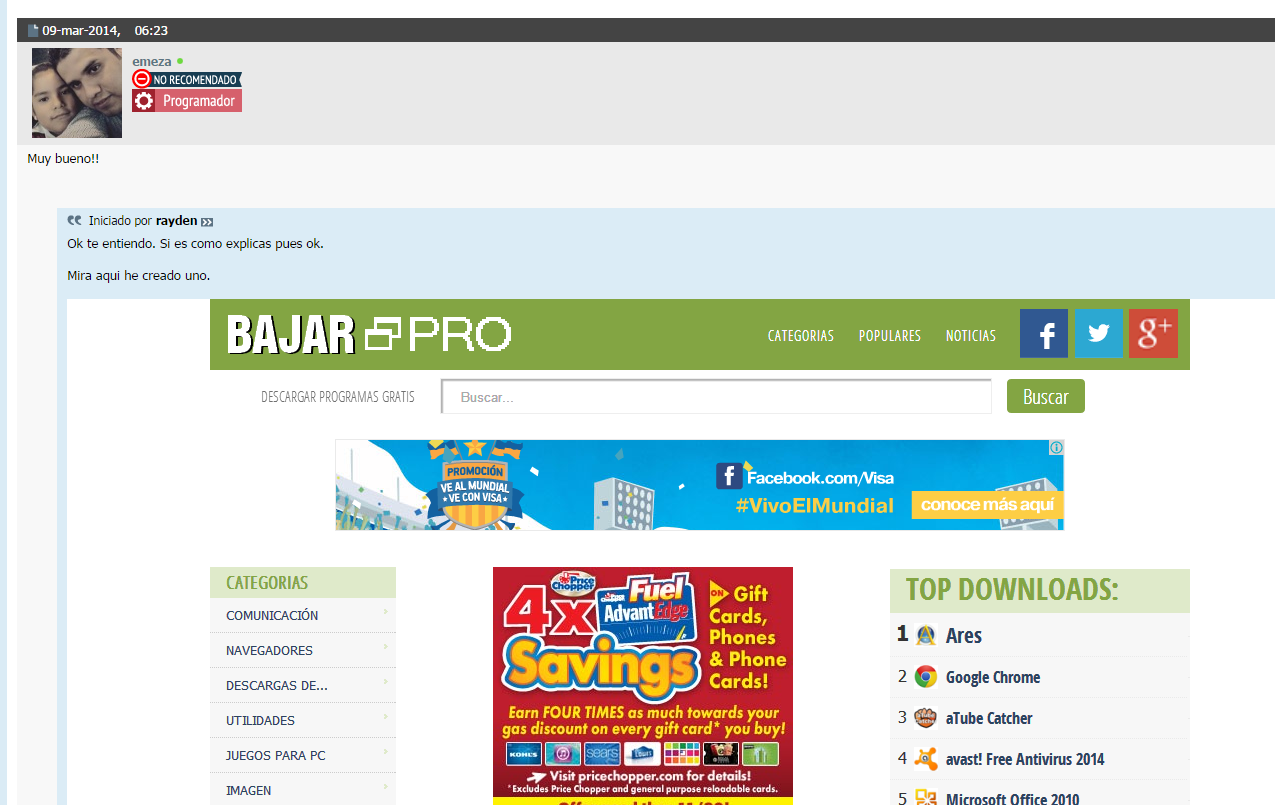Open the NOTICIAS menu item

click(x=971, y=336)
